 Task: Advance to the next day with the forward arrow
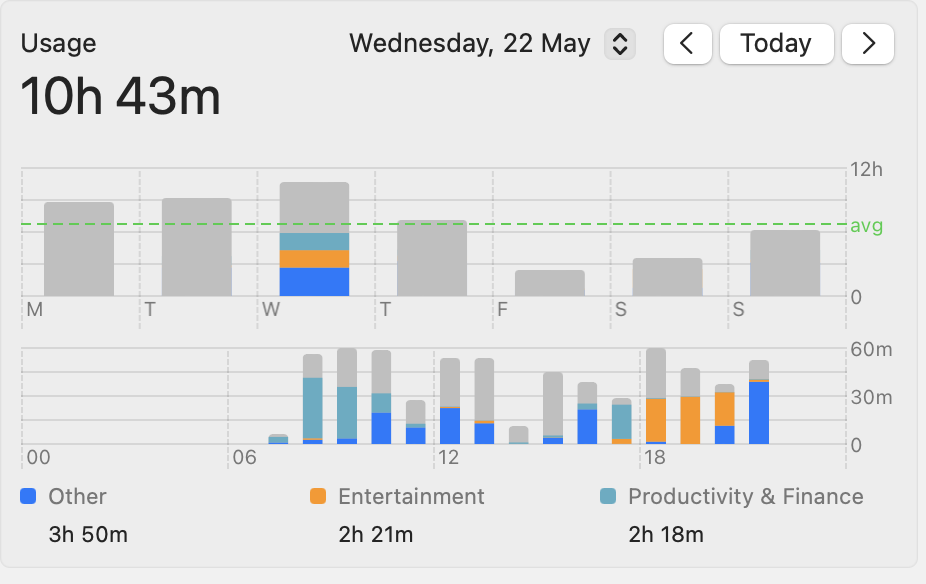click(867, 44)
